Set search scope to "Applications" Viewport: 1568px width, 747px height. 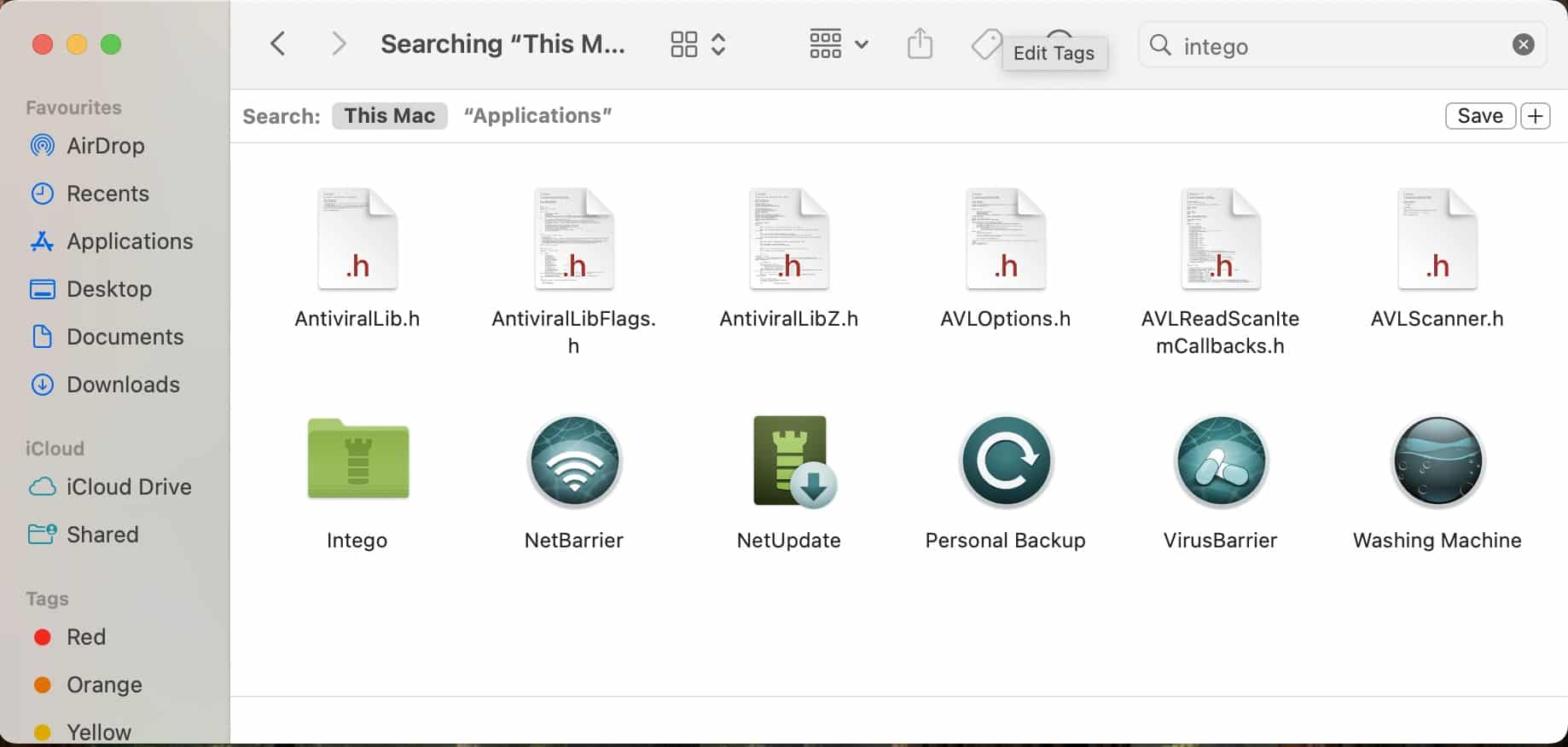tap(537, 115)
